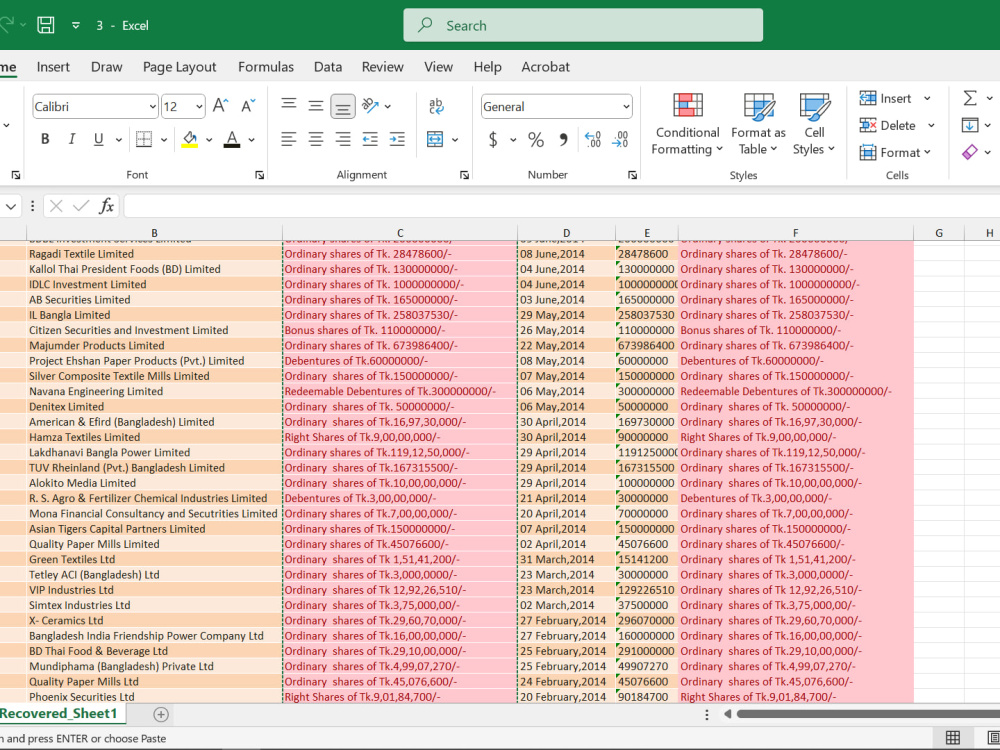Screen dimensions: 1000x750
Task: Open the font size dropdown
Action: click(x=200, y=107)
